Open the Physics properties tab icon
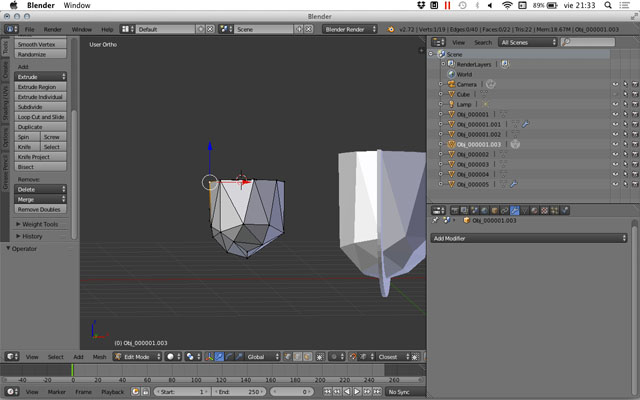 564,210
